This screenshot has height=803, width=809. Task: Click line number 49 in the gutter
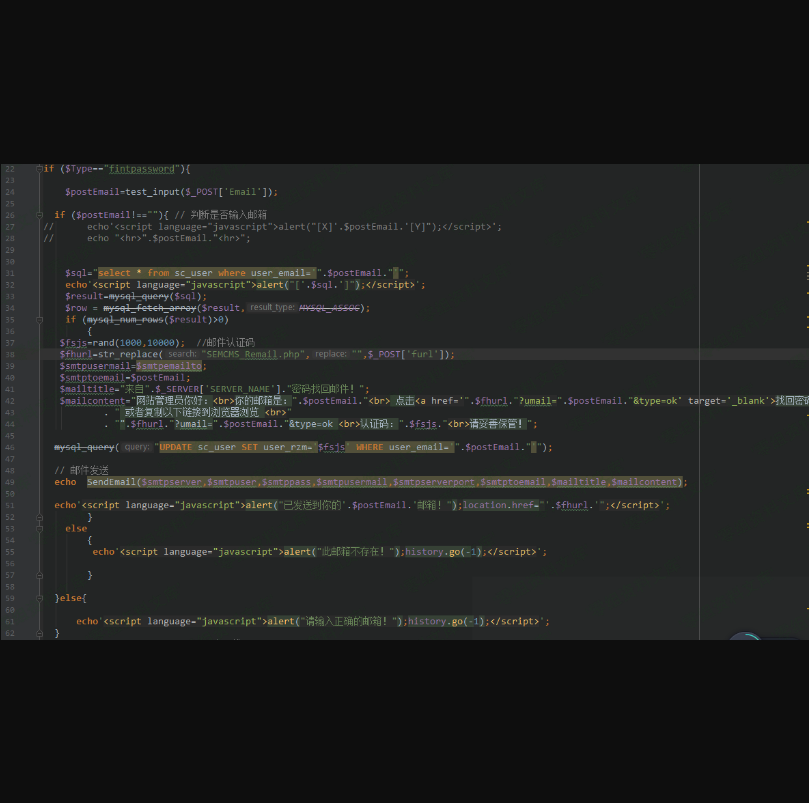[x=9, y=482]
